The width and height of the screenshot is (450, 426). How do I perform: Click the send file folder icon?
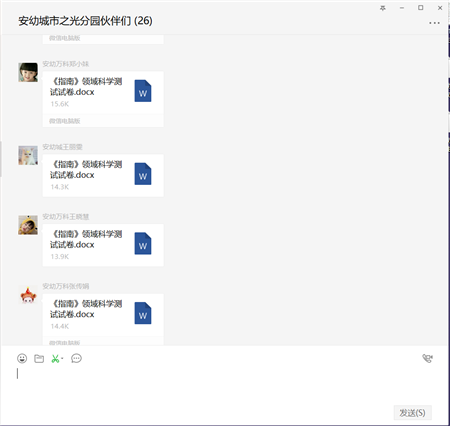pyautogui.click(x=39, y=358)
